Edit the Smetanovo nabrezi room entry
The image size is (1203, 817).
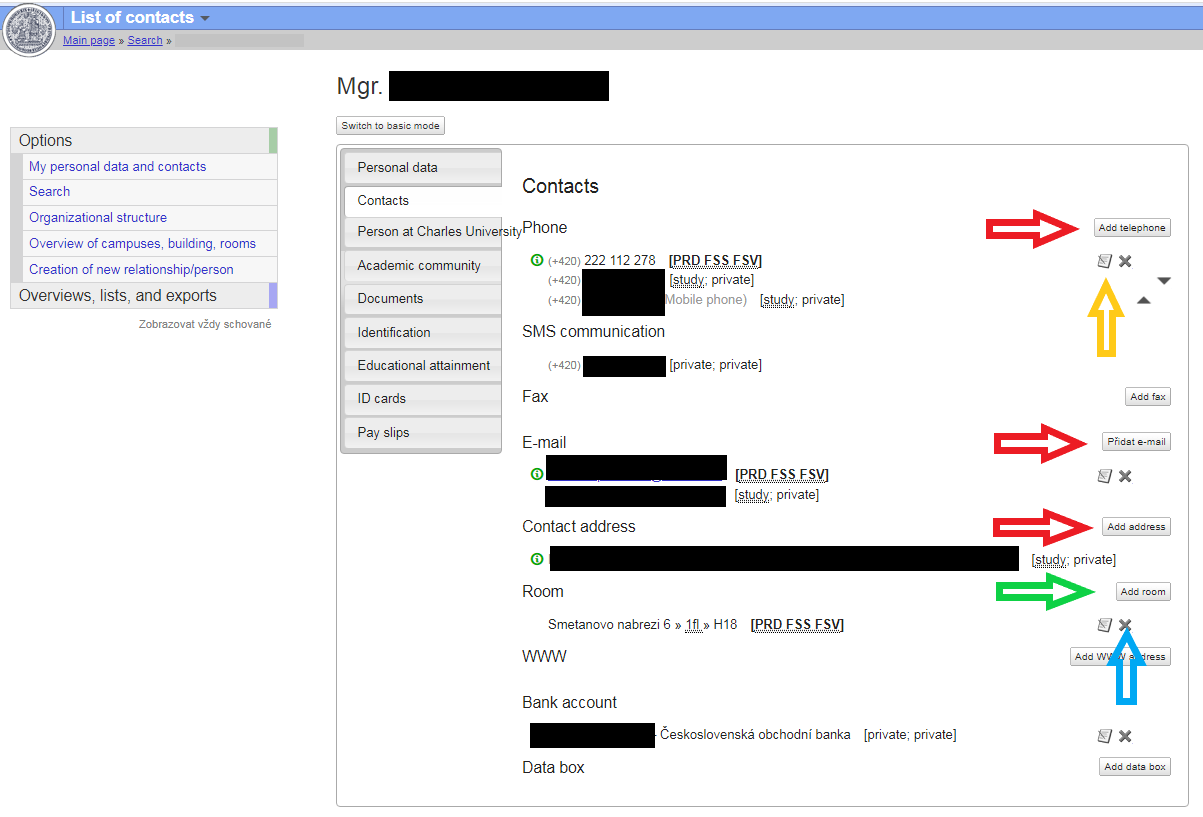pyautogui.click(x=1104, y=625)
